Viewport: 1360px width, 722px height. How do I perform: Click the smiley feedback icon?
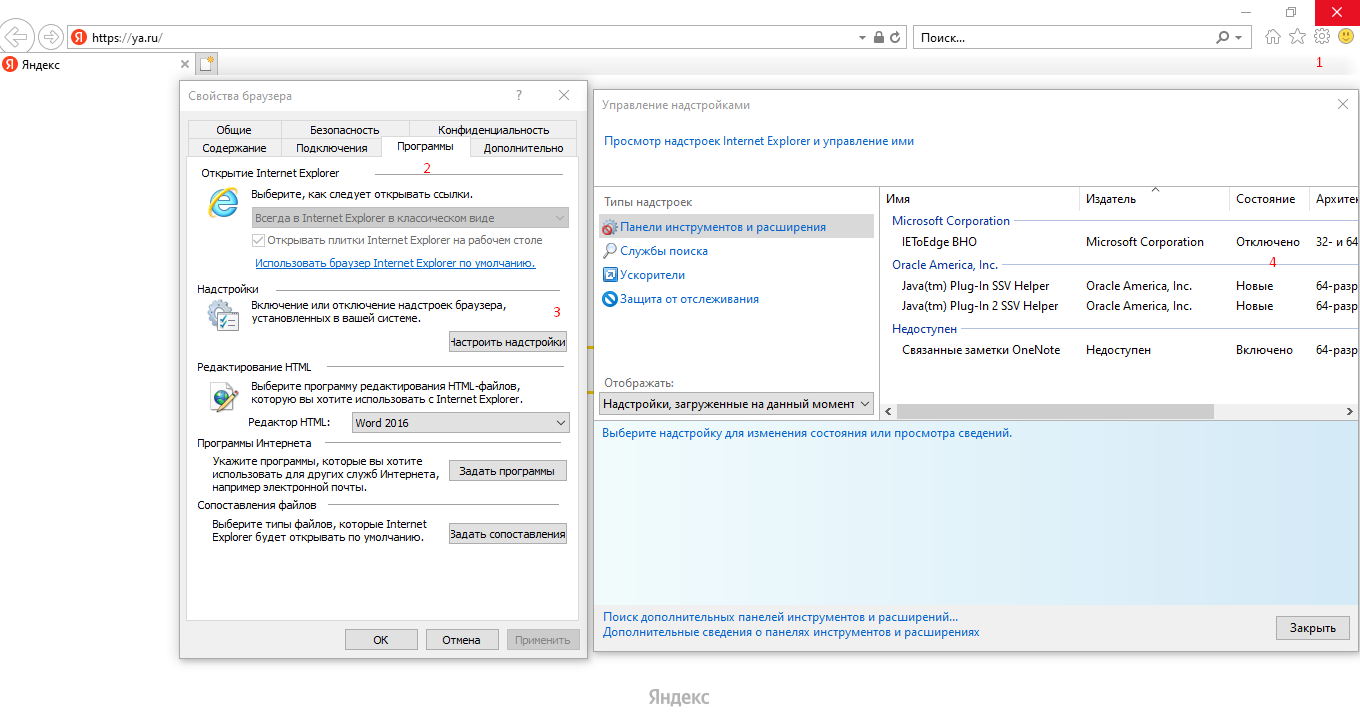click(x=1346, y=37)
